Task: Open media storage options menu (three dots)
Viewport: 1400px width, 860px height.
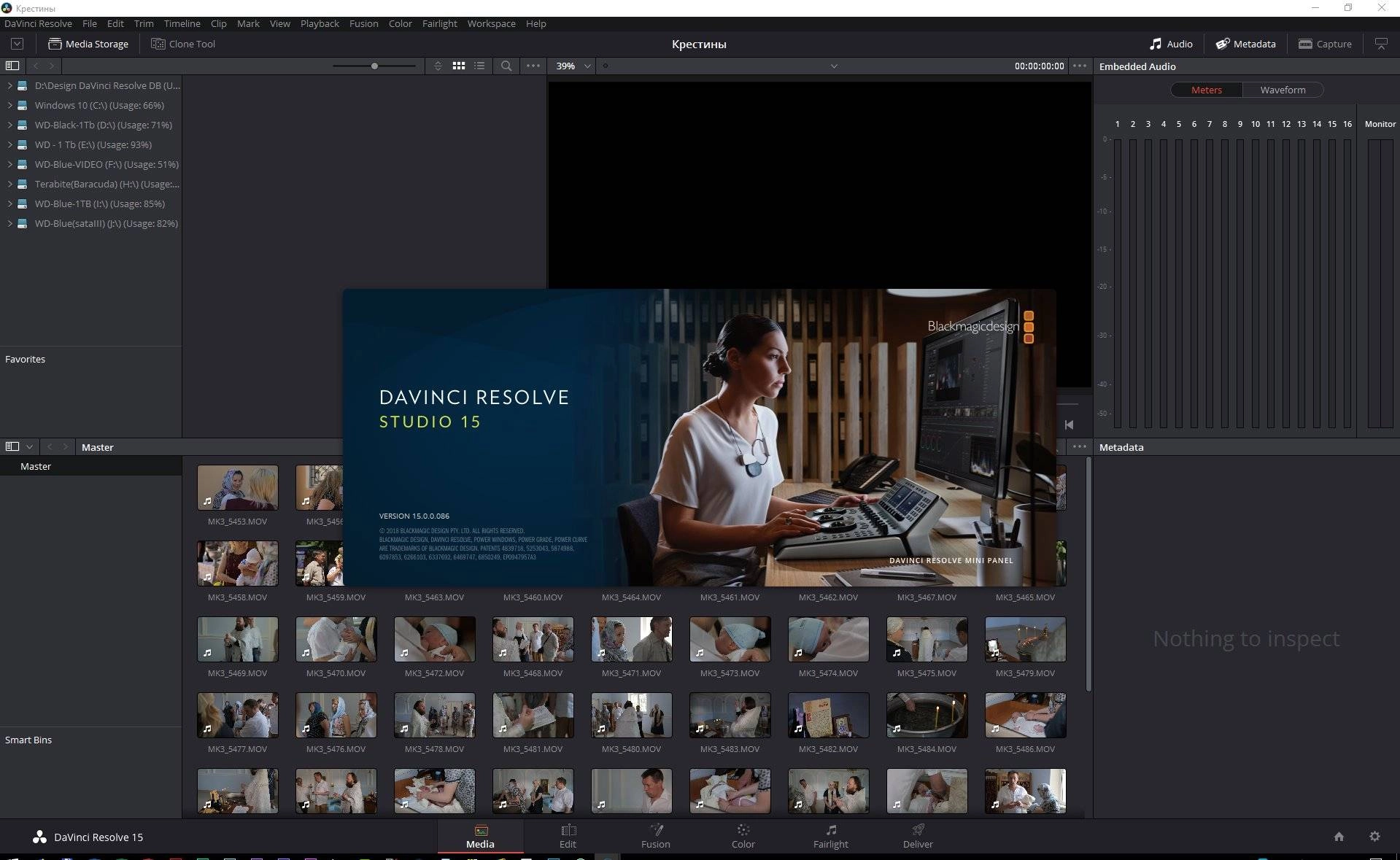Action: (533, 66)
